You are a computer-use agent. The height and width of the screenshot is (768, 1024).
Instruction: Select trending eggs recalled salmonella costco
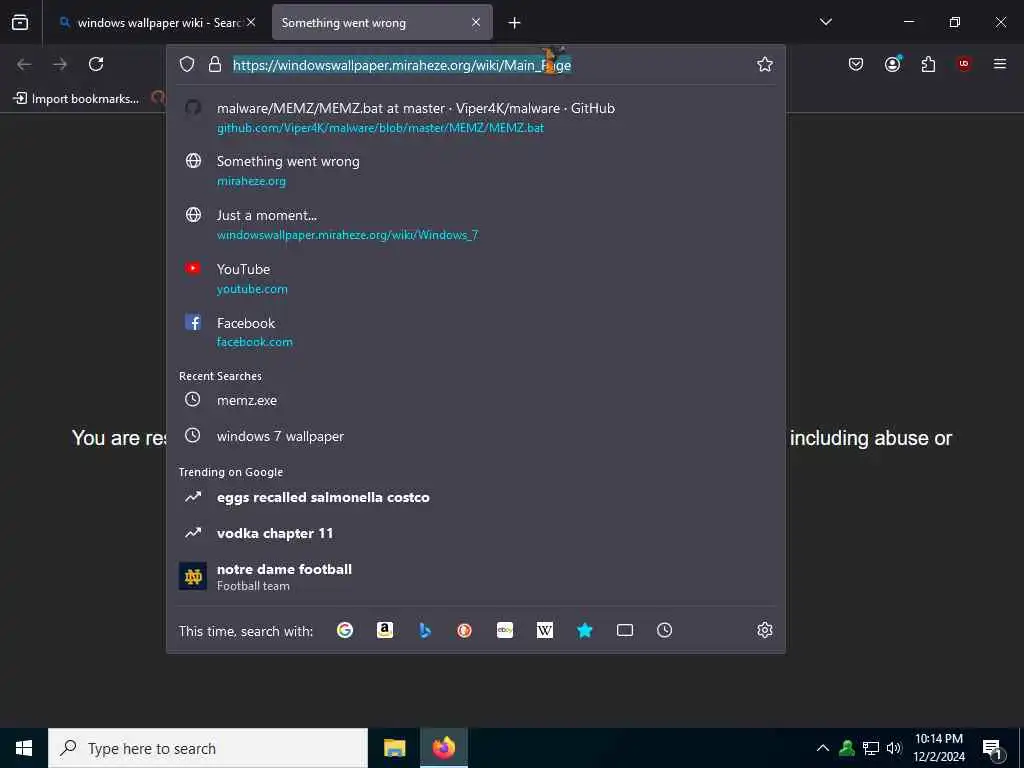(x=475, y=497)
